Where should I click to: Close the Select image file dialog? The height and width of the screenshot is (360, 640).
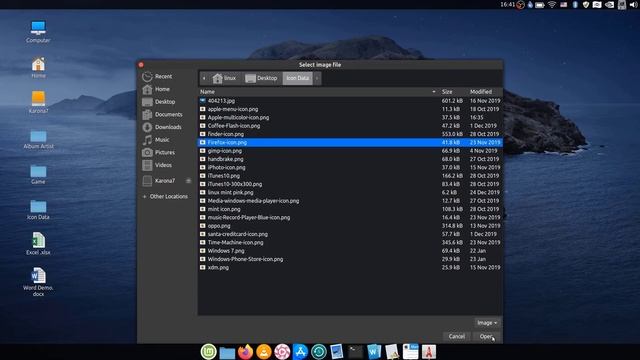click(141, 64)
